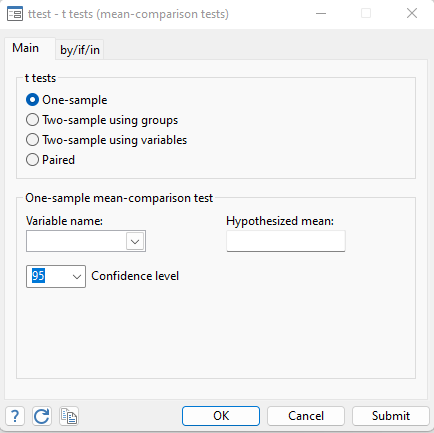Open the Confidence level dropdown arrow

pyautogui.click(x=77, y=277)
